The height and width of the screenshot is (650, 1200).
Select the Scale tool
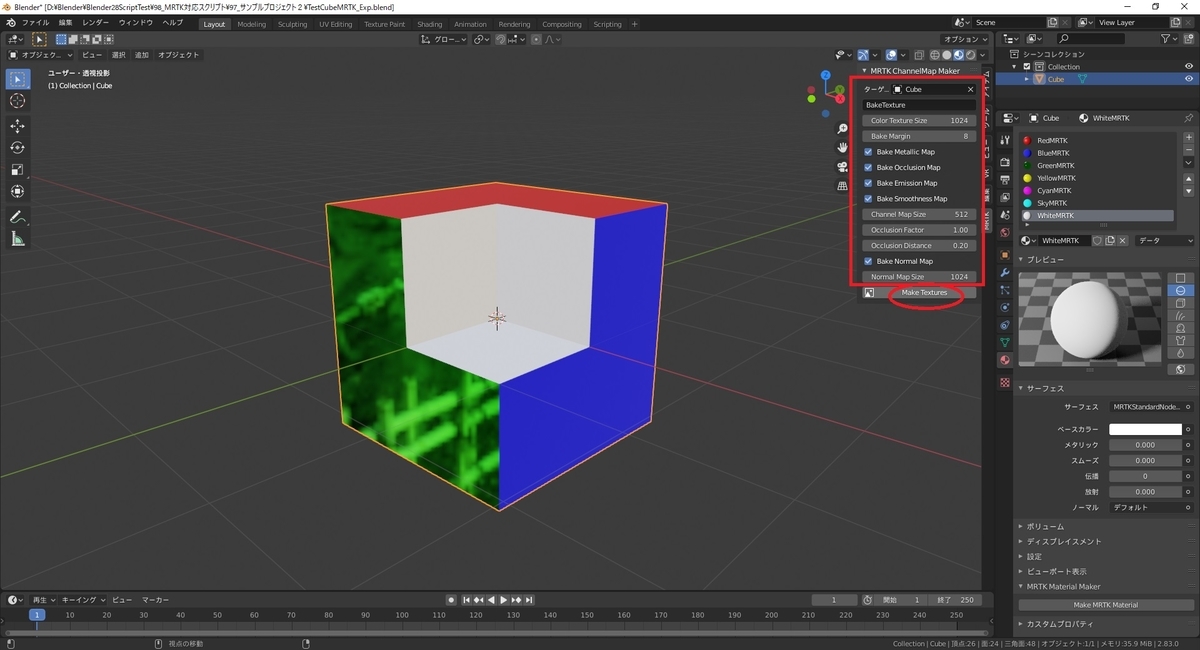click(x=17, y=170)
